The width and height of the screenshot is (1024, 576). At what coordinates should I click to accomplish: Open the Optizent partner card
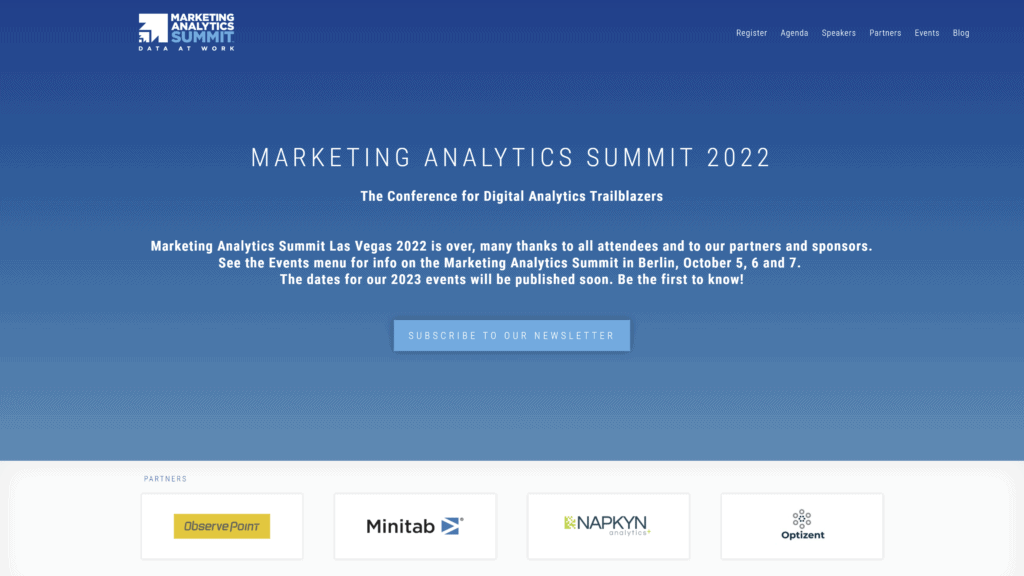[801, 526]
